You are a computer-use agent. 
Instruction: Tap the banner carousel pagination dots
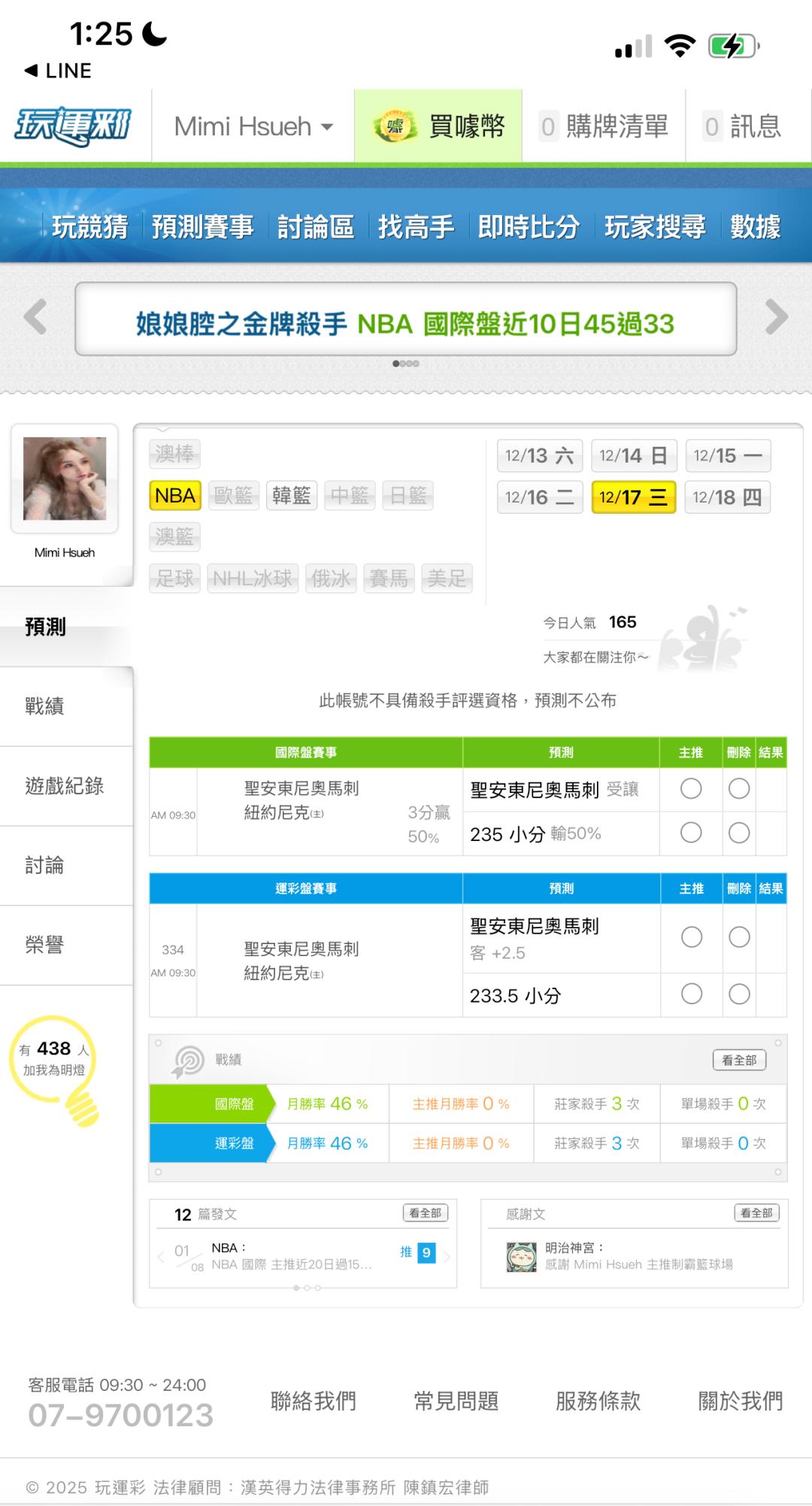tap(406, 363)
